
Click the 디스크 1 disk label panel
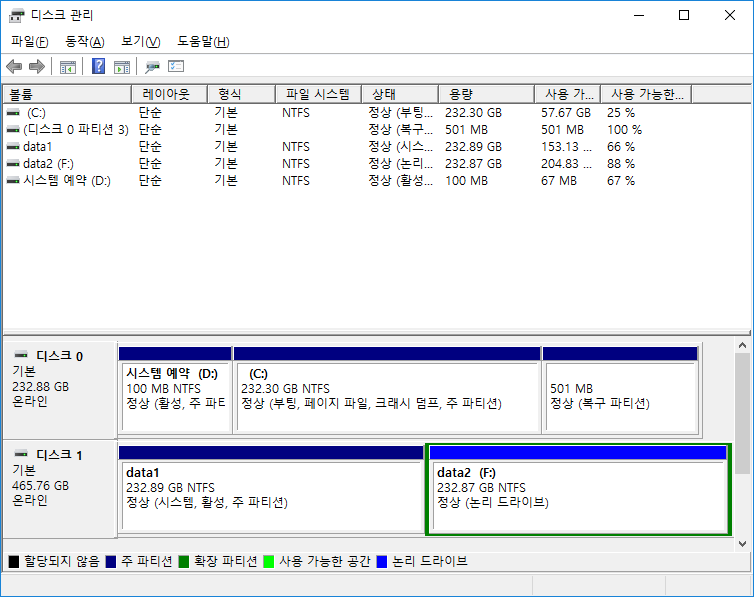click(60, 486)
